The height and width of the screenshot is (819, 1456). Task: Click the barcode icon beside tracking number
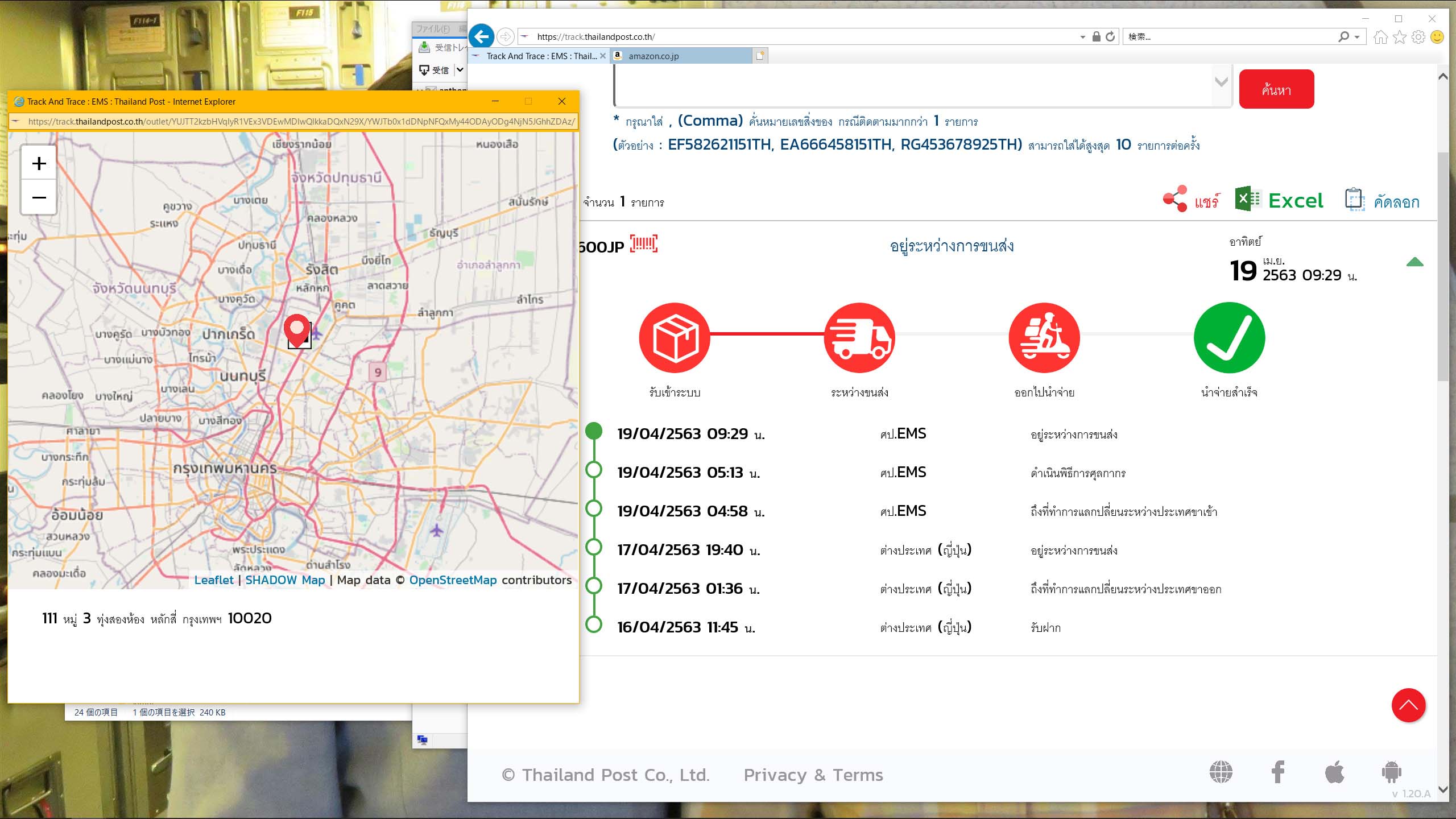(x=644, y=244)
